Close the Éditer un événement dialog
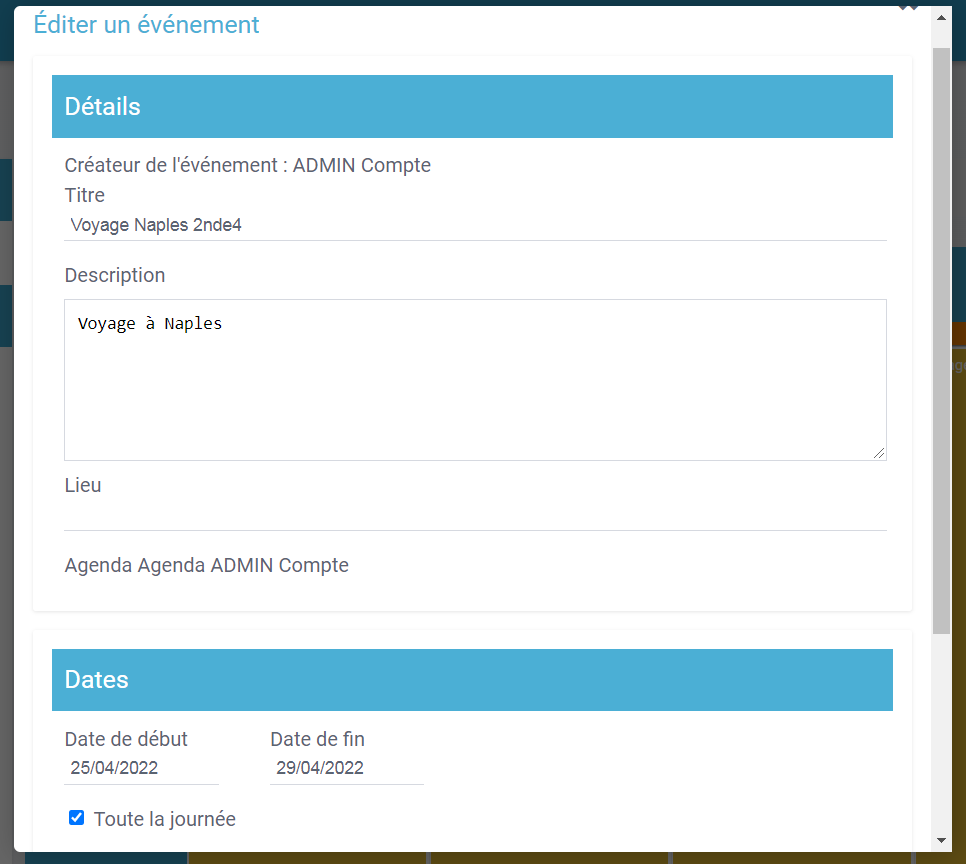This screenshot has width=966, height=864. click(x=908, y=6)
